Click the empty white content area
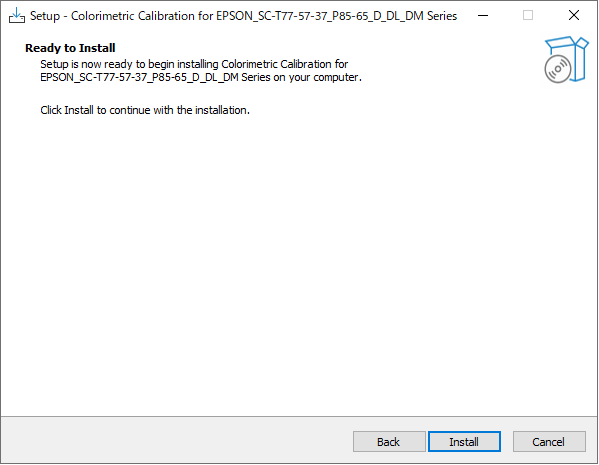This screenshot has width=599, height=465. (x=299, y=264)
